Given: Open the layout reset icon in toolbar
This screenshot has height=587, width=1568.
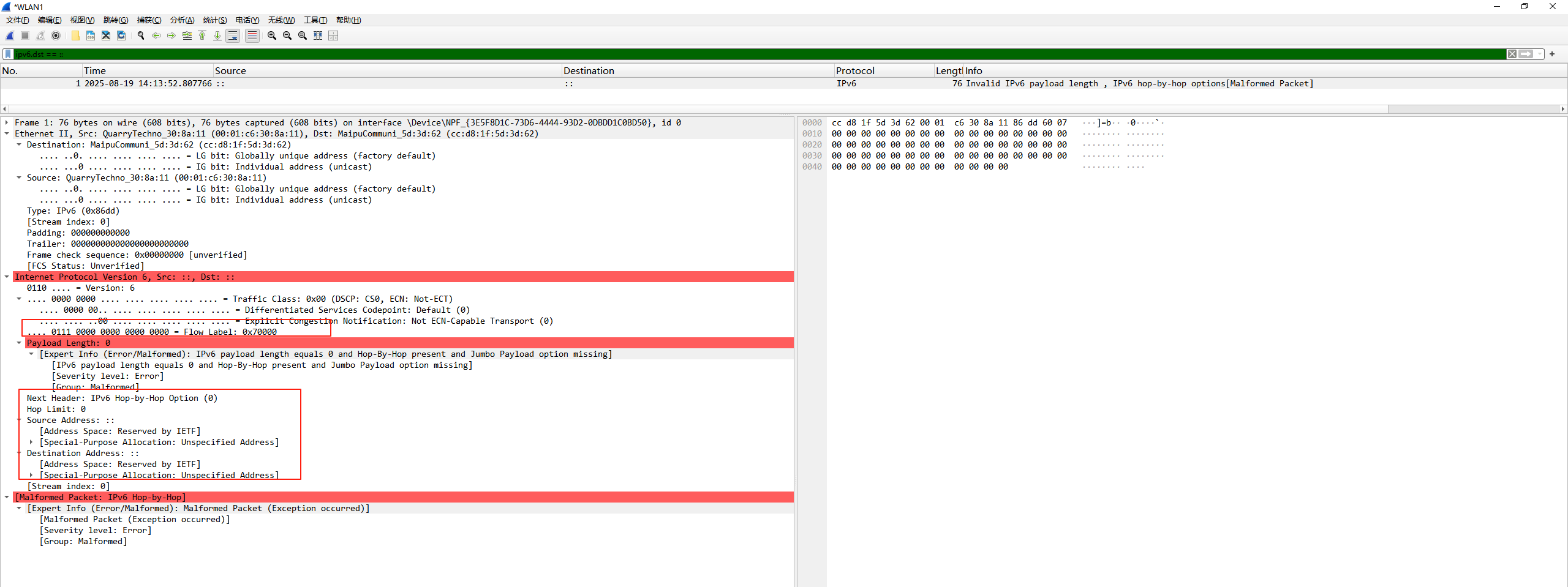Looking at the screenshot, I should pos(333,36).
